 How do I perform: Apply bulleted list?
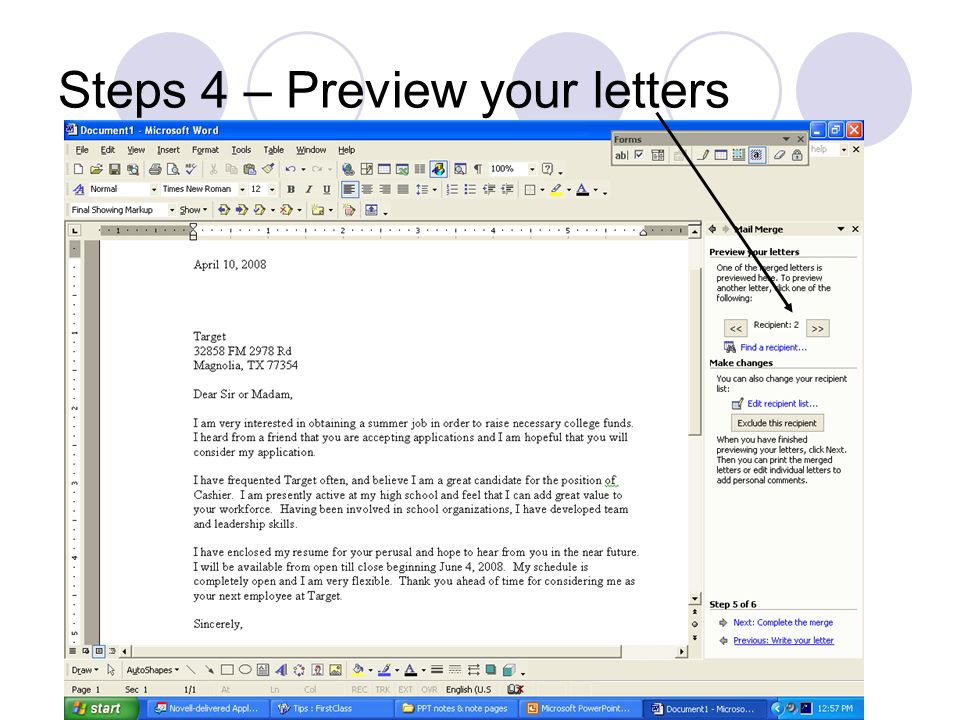(x=470, y=190)
